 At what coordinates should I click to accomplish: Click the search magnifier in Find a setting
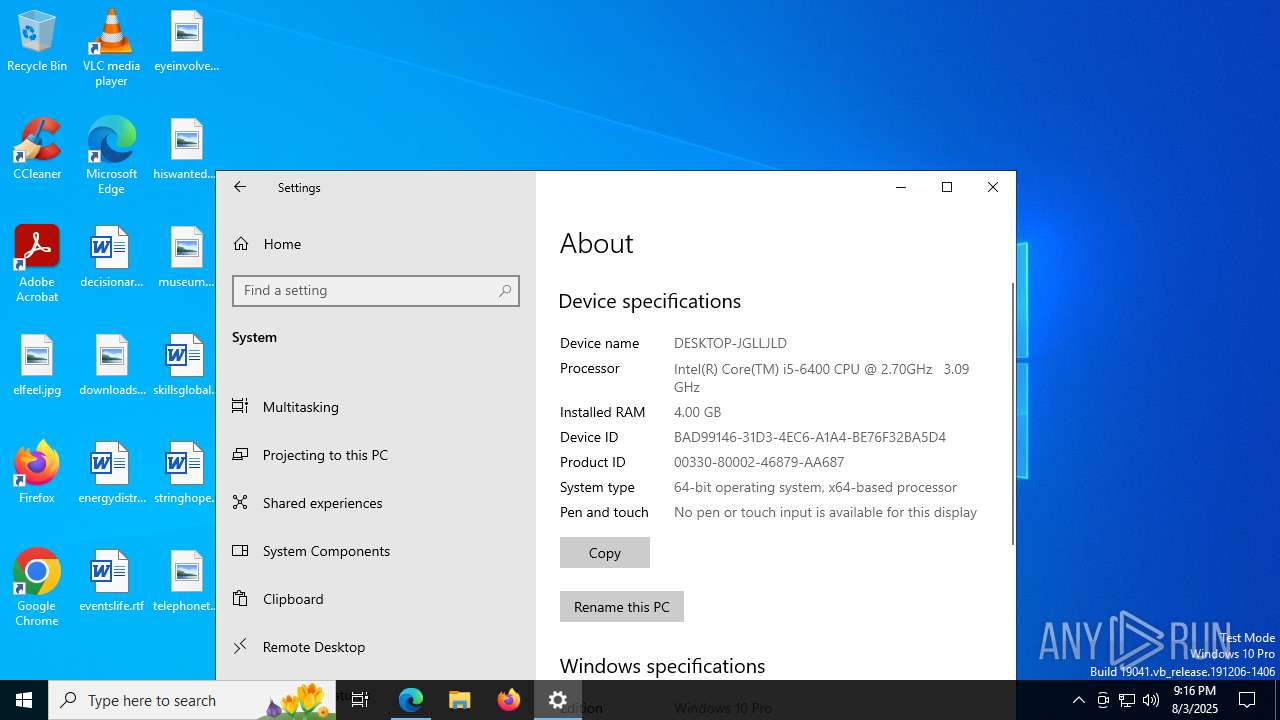[x=505, y=290]
